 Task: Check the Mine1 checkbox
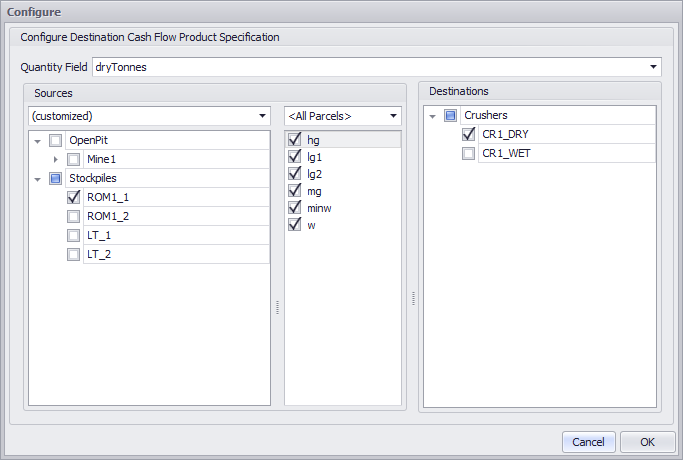74,159
